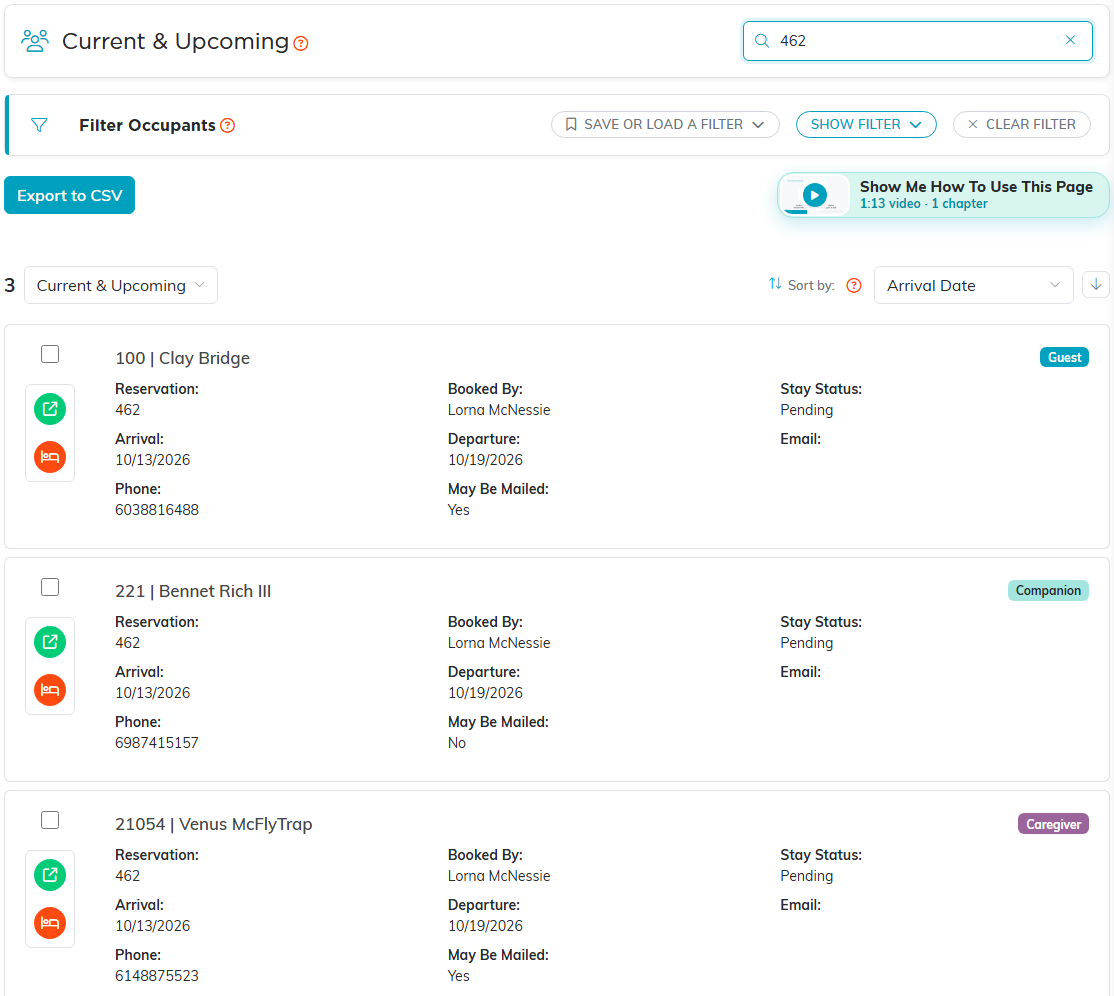Viewport: 1114px width, 996px height.
Task: Click the Guest badge on Clay Bridge
Action: click(1064, 357)
